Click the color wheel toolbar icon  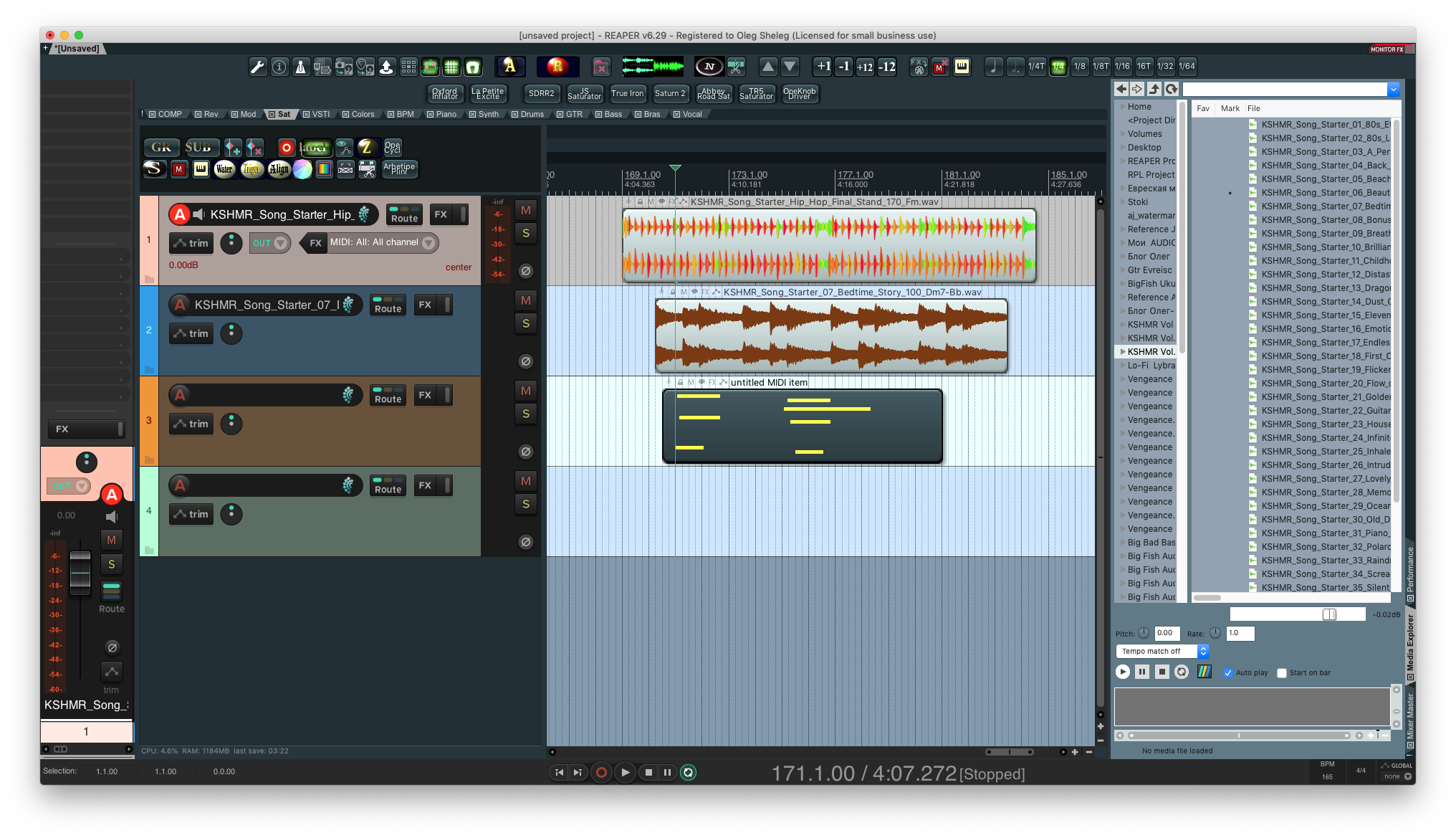point(302,169)
